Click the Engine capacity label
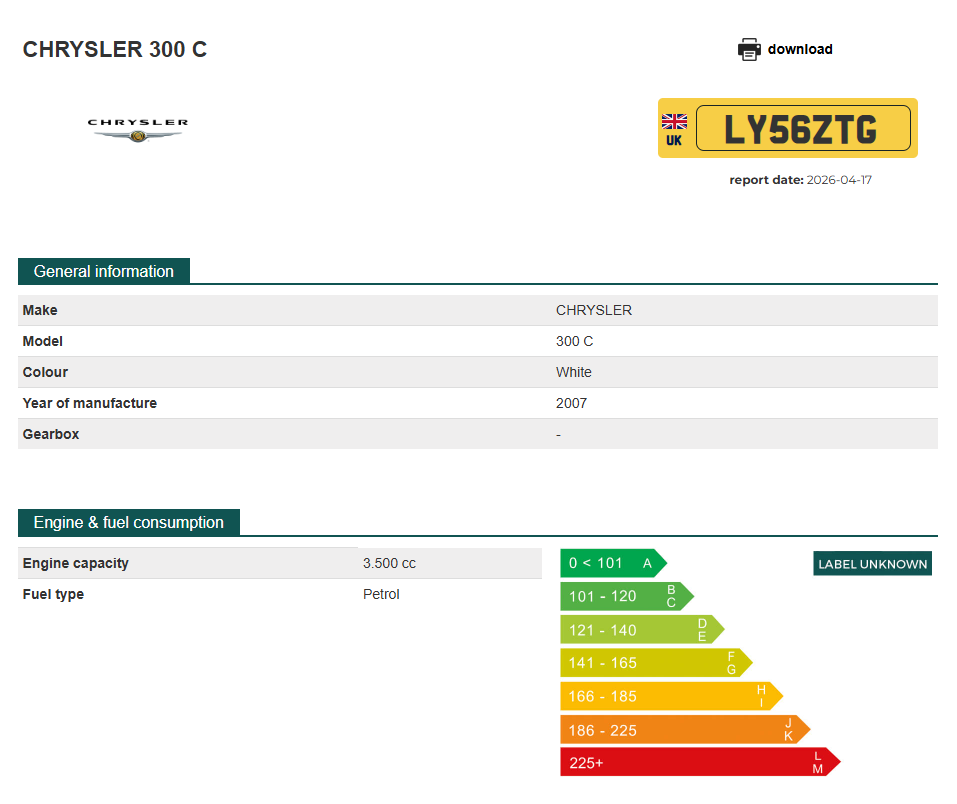The height and width of the screenshot is (804, 957). [x=76, y=563]
